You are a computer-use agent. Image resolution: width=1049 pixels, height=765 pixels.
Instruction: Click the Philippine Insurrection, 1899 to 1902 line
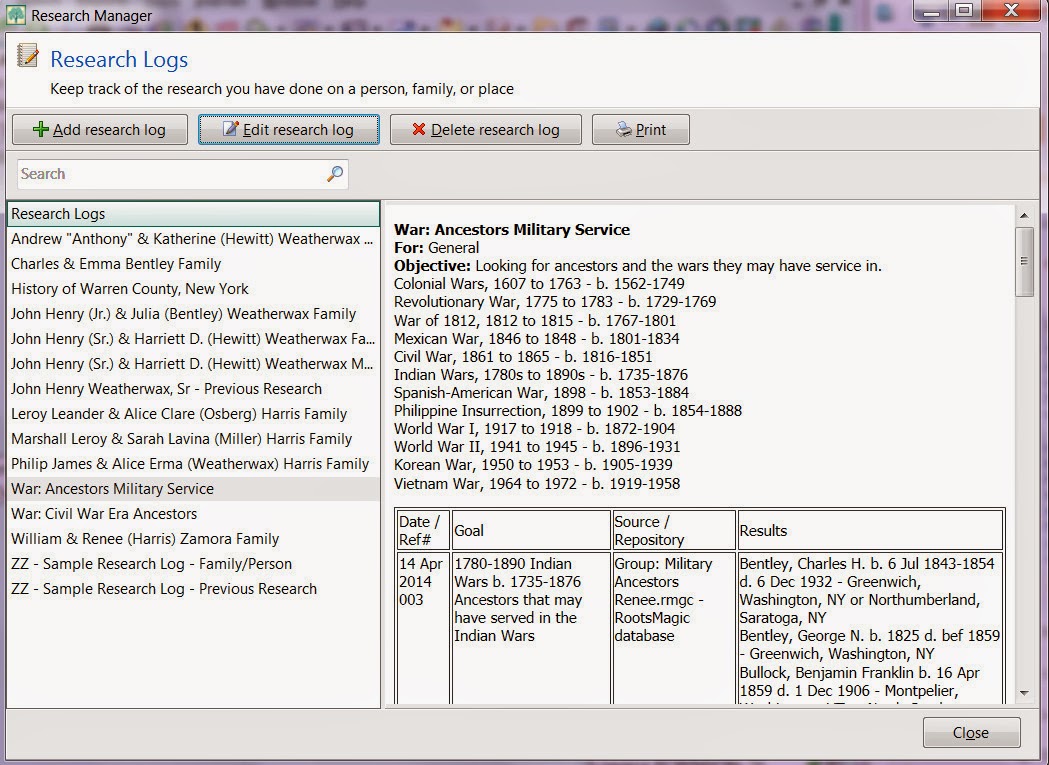(568, 410)
